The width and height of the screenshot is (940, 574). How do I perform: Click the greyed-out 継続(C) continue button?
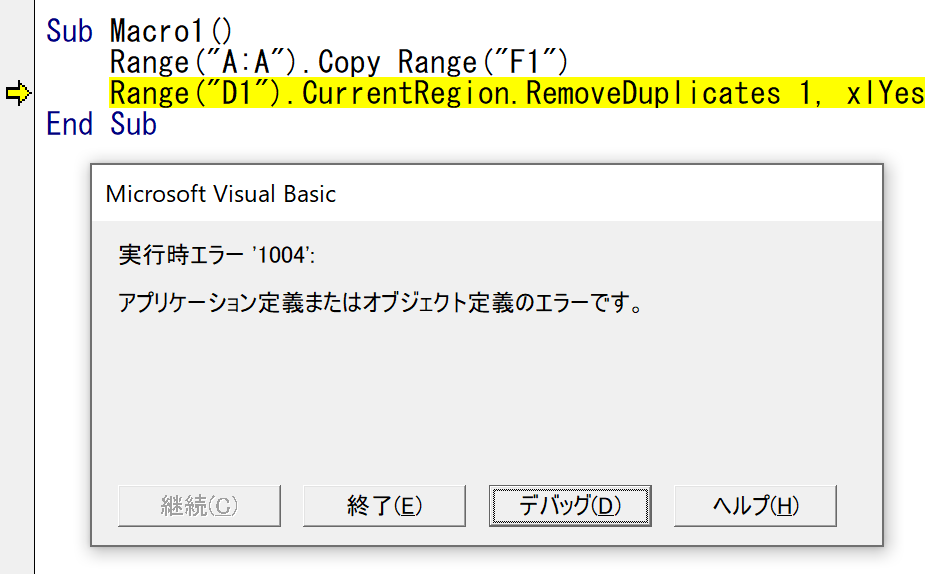pyautogui.click(x=199, y=506)
